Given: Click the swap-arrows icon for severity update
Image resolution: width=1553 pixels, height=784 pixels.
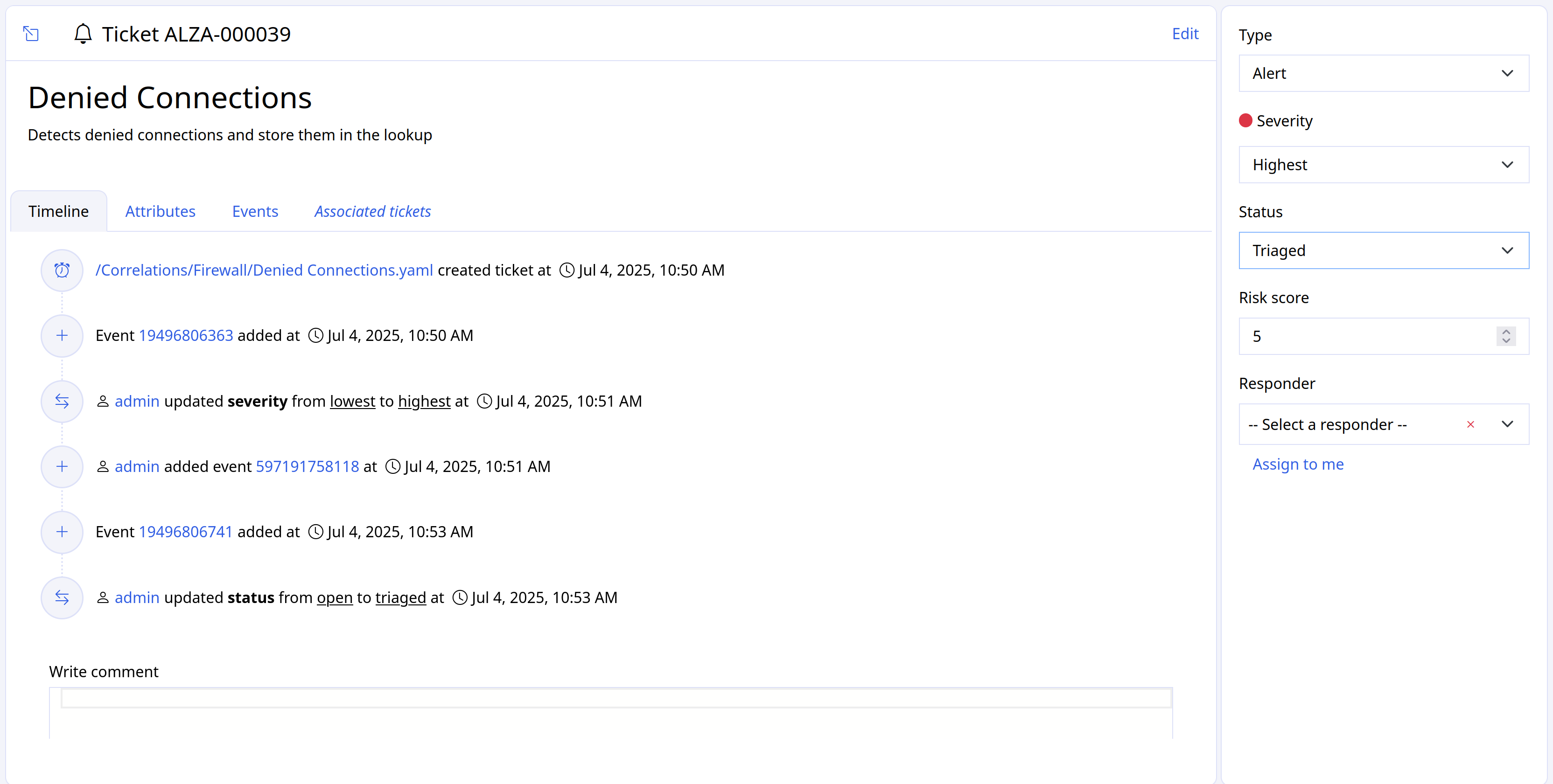Looking at the screenshot, I should click(62, 402).
